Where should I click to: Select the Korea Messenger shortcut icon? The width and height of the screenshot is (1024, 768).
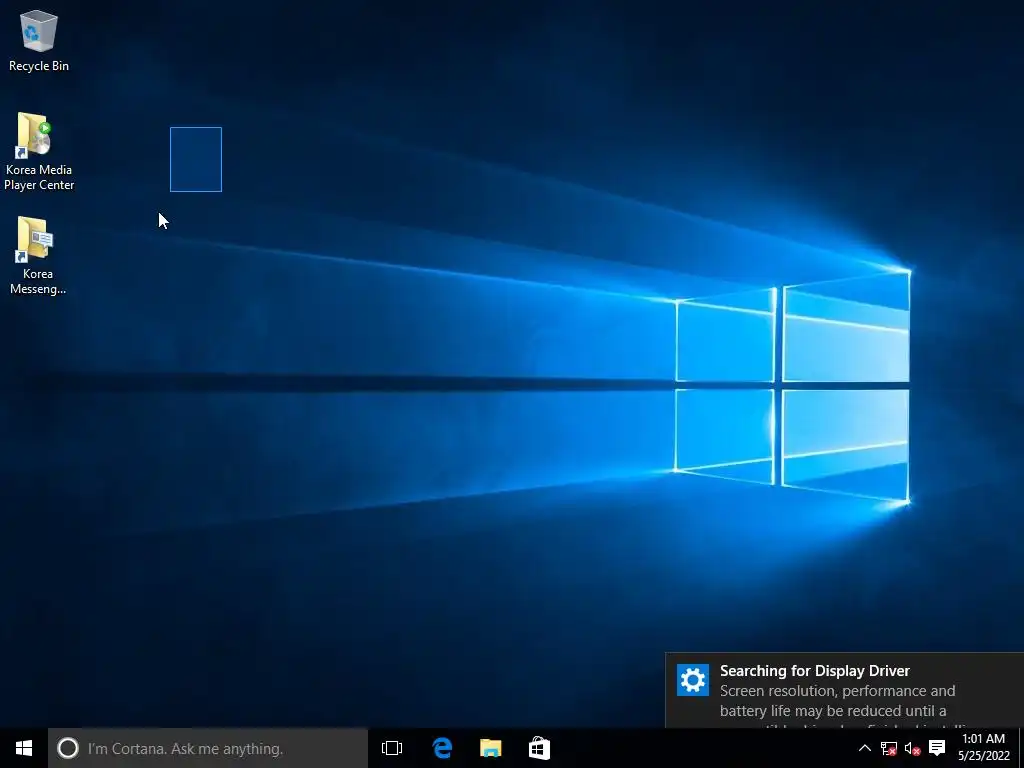pos(38,255)
